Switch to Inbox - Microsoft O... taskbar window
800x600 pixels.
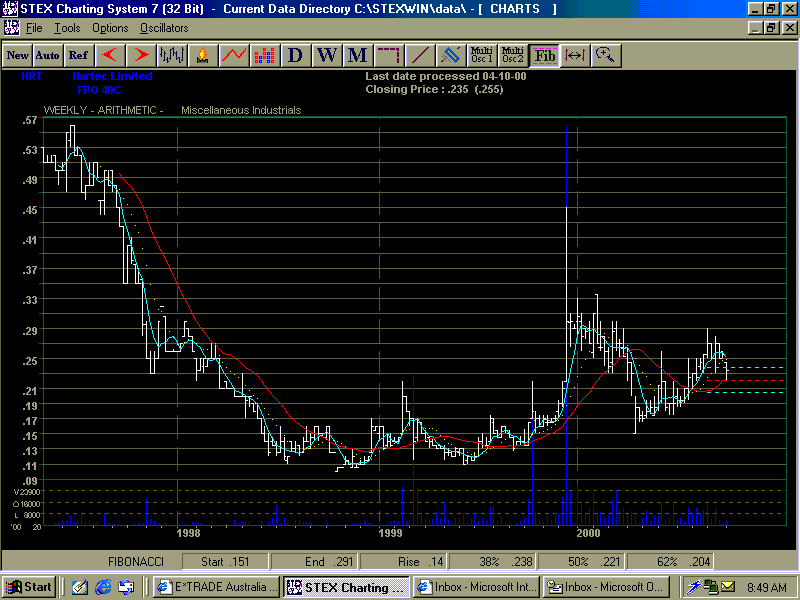click(x=606, y=587)
